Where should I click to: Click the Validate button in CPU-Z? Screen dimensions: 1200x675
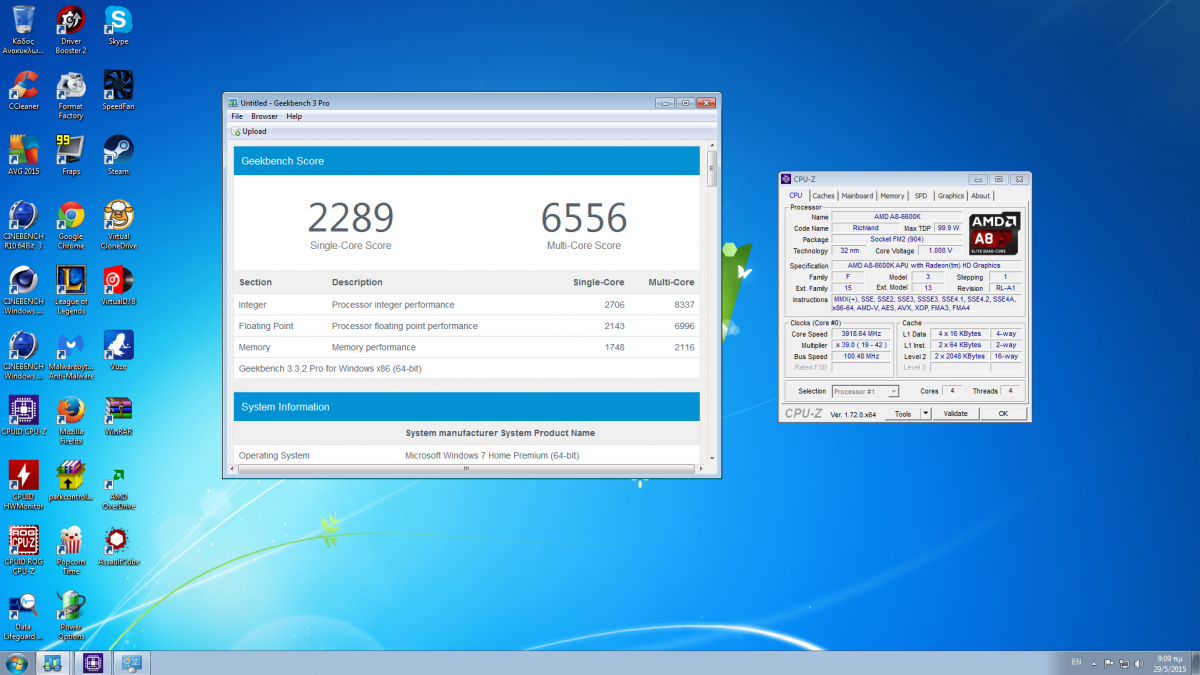[956, 413]
